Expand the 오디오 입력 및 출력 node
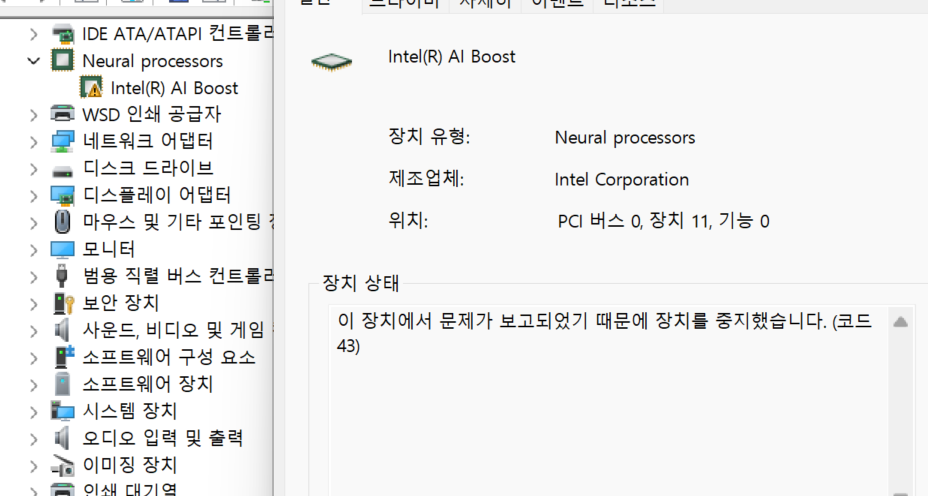Screen dimensions: 928x496 point(34,439)
